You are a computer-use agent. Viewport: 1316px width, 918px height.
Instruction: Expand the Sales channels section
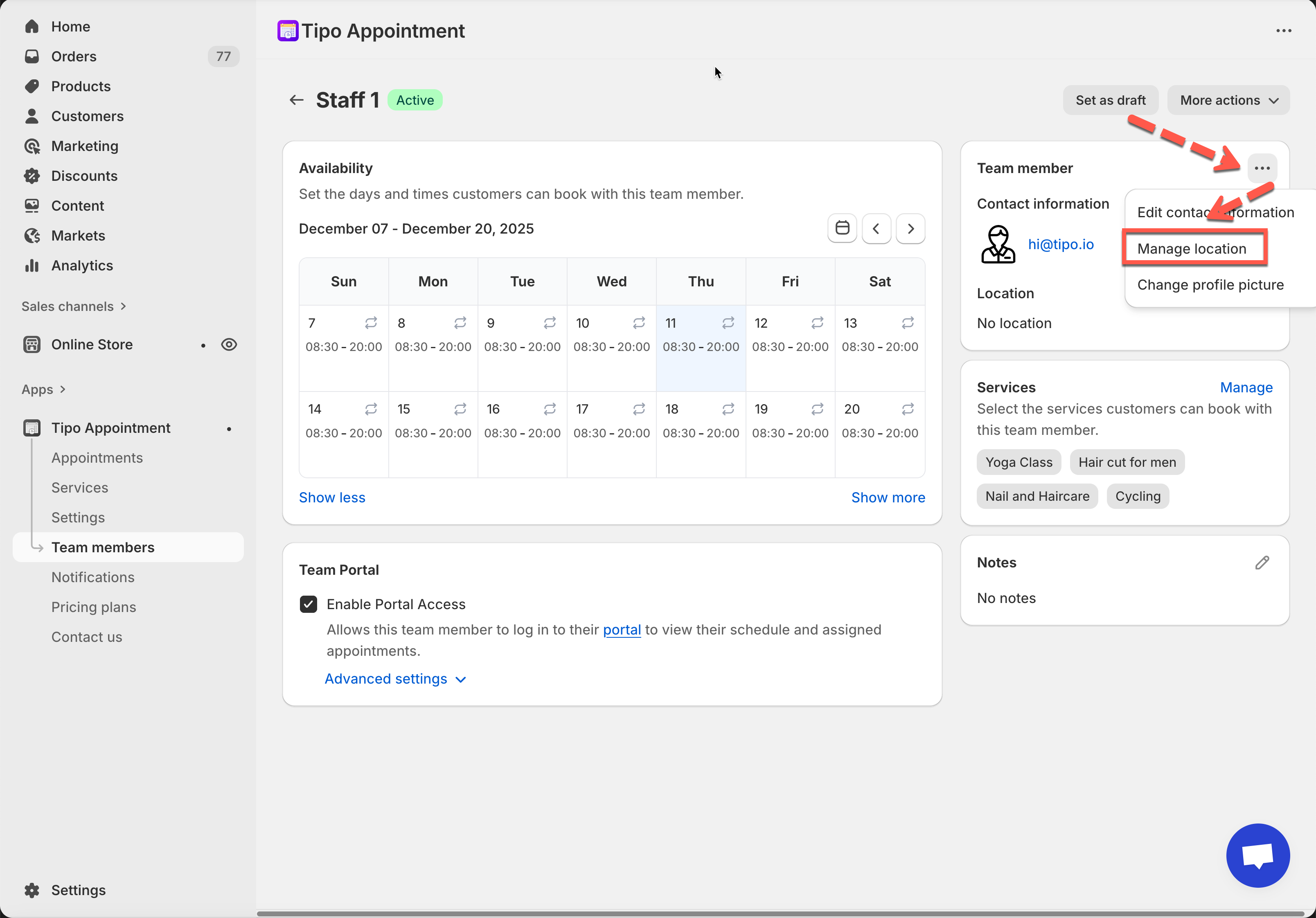(73, 306)
